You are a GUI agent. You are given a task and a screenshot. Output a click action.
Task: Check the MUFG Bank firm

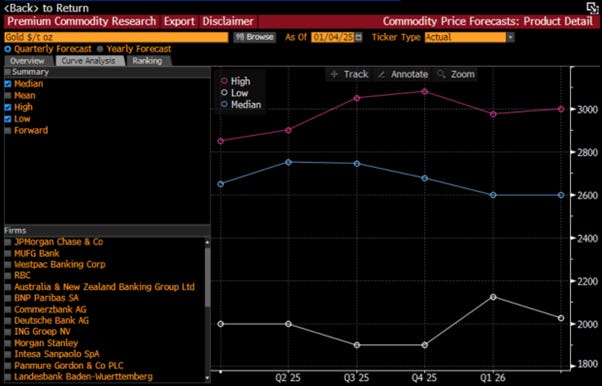pos(8,253)
